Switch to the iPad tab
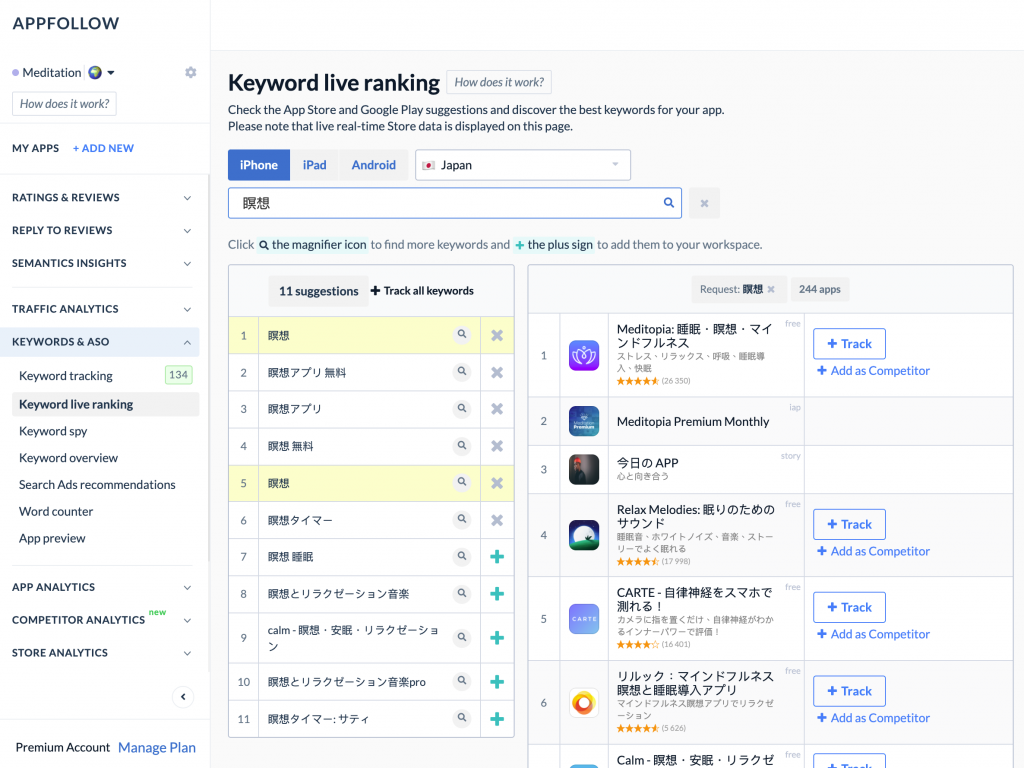 [314, 165]
